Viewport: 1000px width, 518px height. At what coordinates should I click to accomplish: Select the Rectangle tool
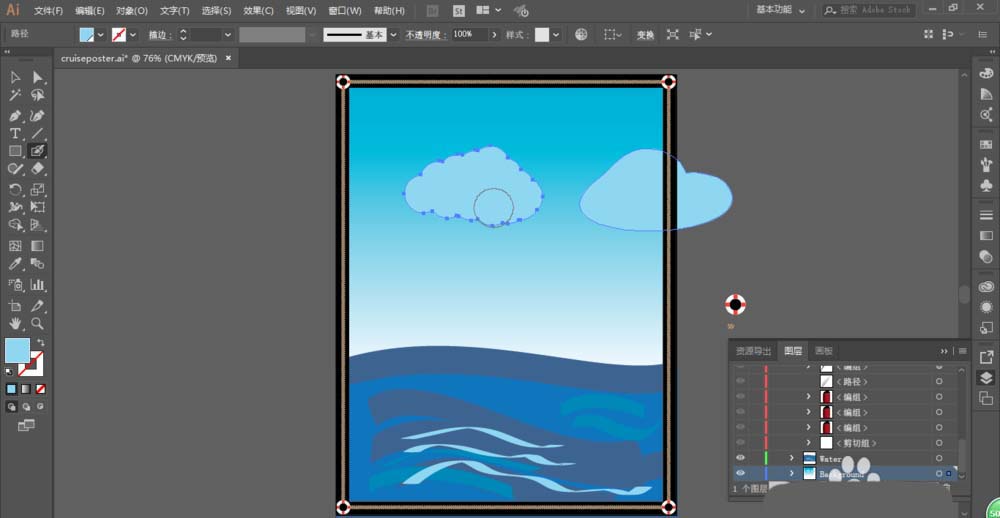click(x=15, y=151)
